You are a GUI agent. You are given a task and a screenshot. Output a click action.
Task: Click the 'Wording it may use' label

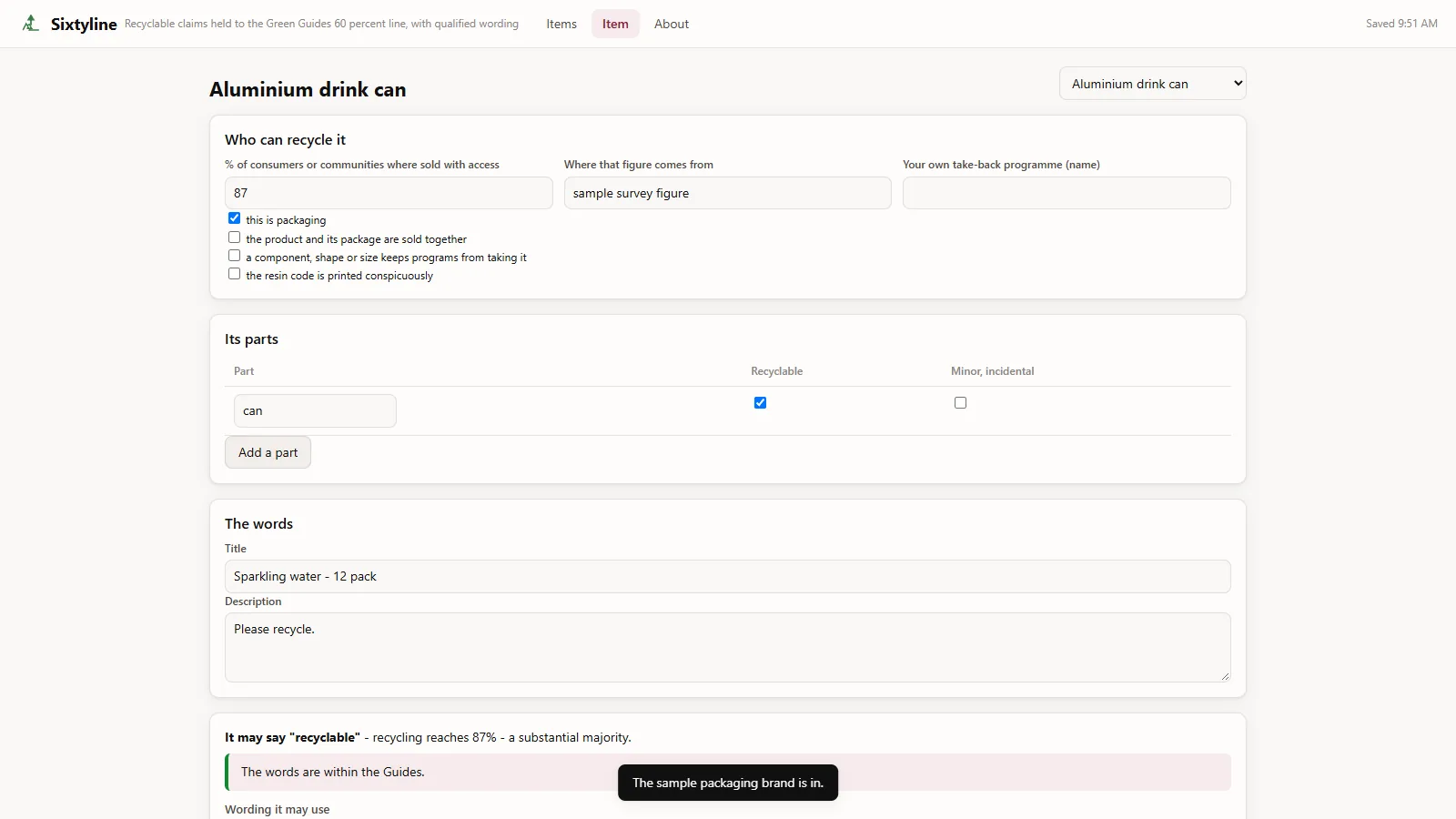[x=278, y=809]
